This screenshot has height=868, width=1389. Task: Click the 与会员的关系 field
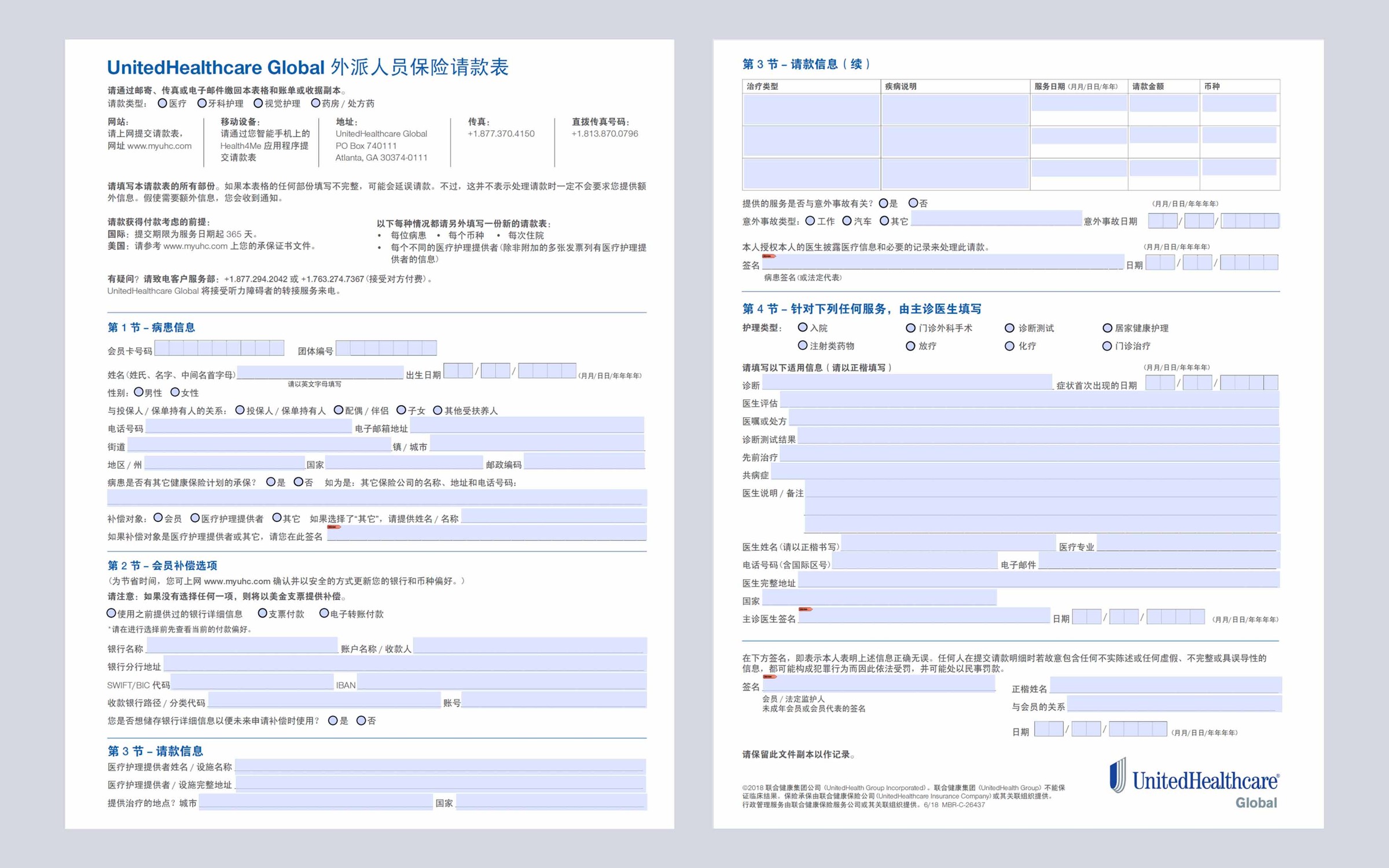1175,703
